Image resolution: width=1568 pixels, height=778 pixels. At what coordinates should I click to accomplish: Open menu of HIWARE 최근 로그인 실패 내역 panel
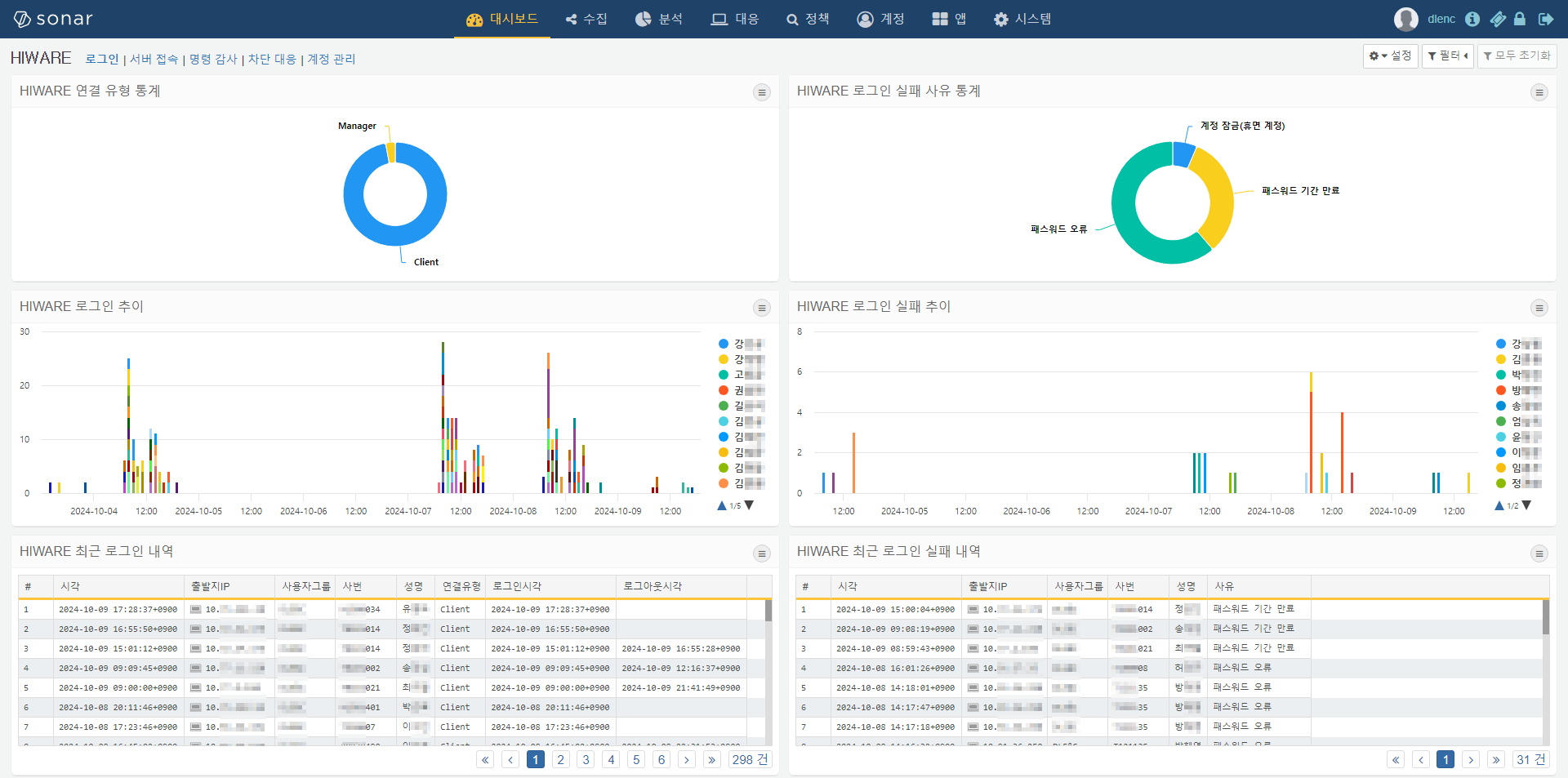tap(1539, 553)
